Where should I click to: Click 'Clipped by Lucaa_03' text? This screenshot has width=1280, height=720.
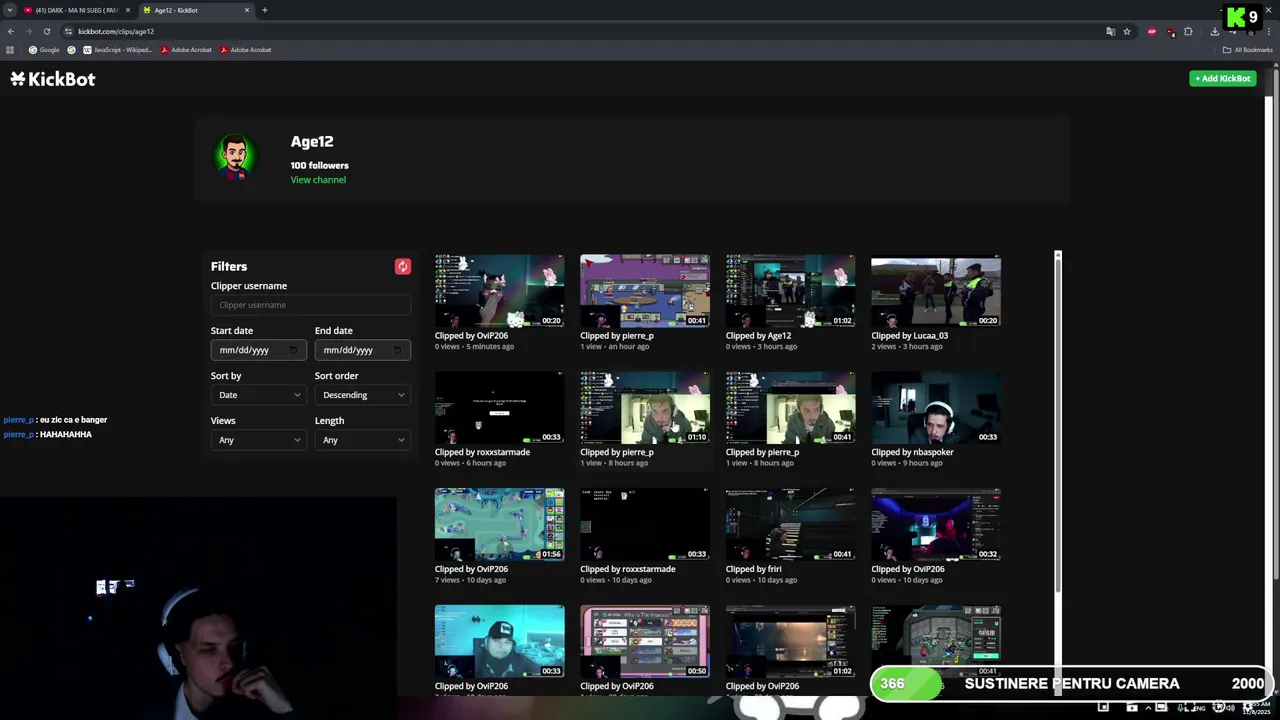click(x=909, y=336)
